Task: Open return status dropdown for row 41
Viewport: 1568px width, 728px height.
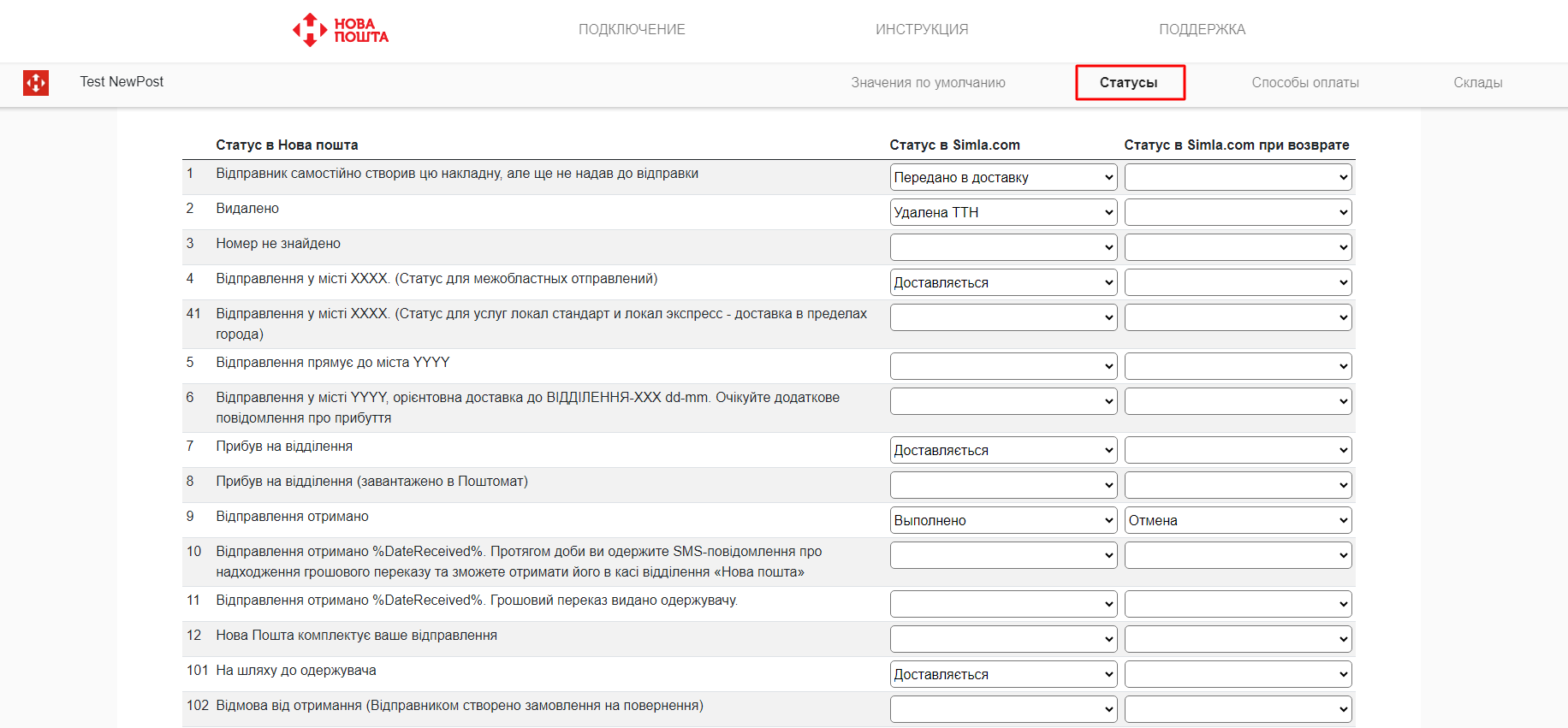Action: pyautogui.click(x=1238, y=318)
